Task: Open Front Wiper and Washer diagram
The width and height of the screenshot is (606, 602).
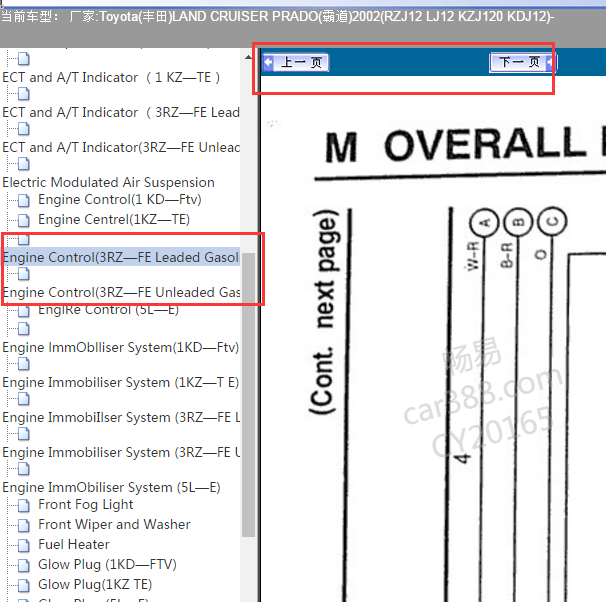Action: [114, 525]
